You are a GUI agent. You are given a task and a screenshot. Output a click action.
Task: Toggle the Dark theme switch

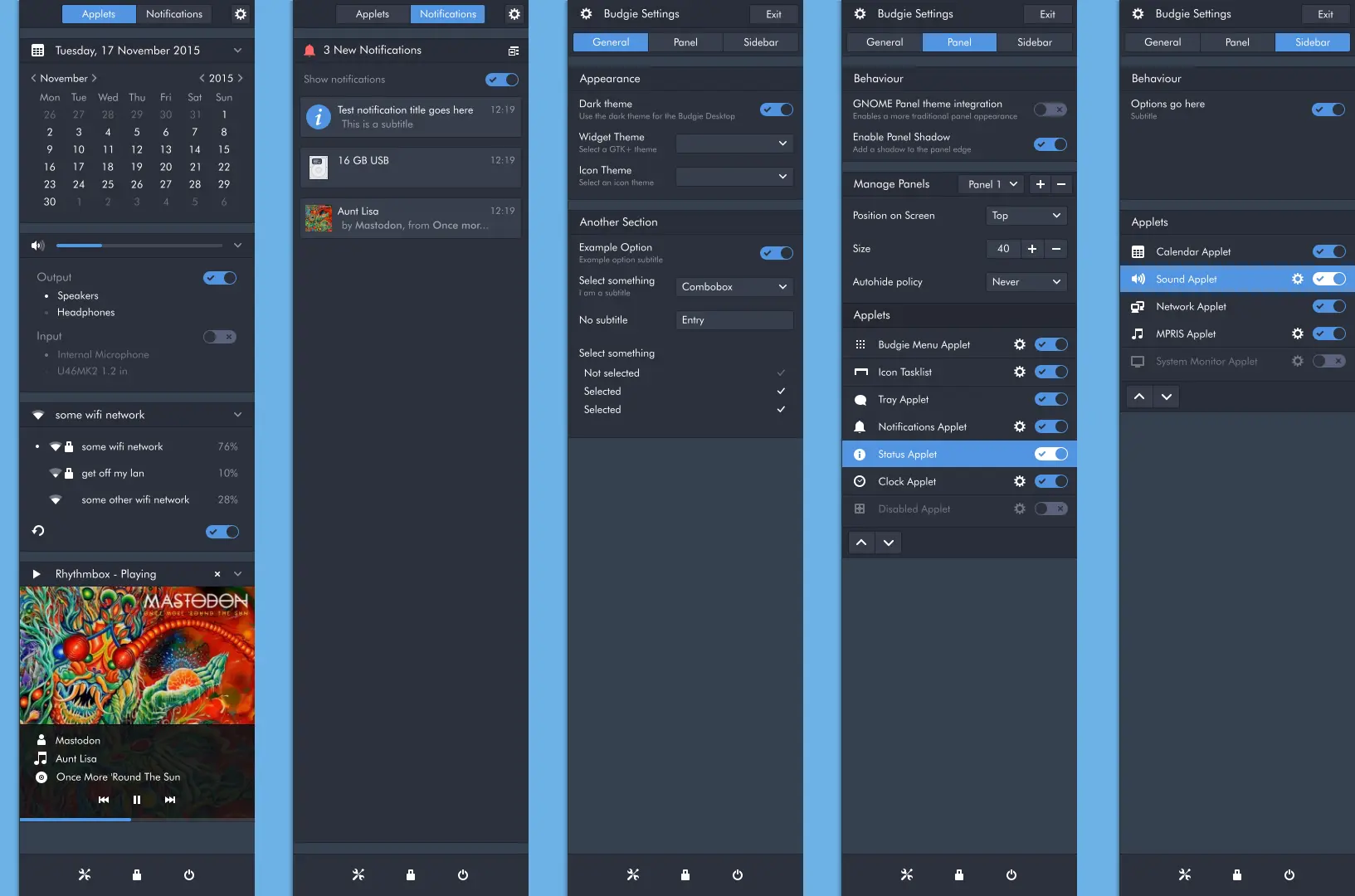pos(777,110)
